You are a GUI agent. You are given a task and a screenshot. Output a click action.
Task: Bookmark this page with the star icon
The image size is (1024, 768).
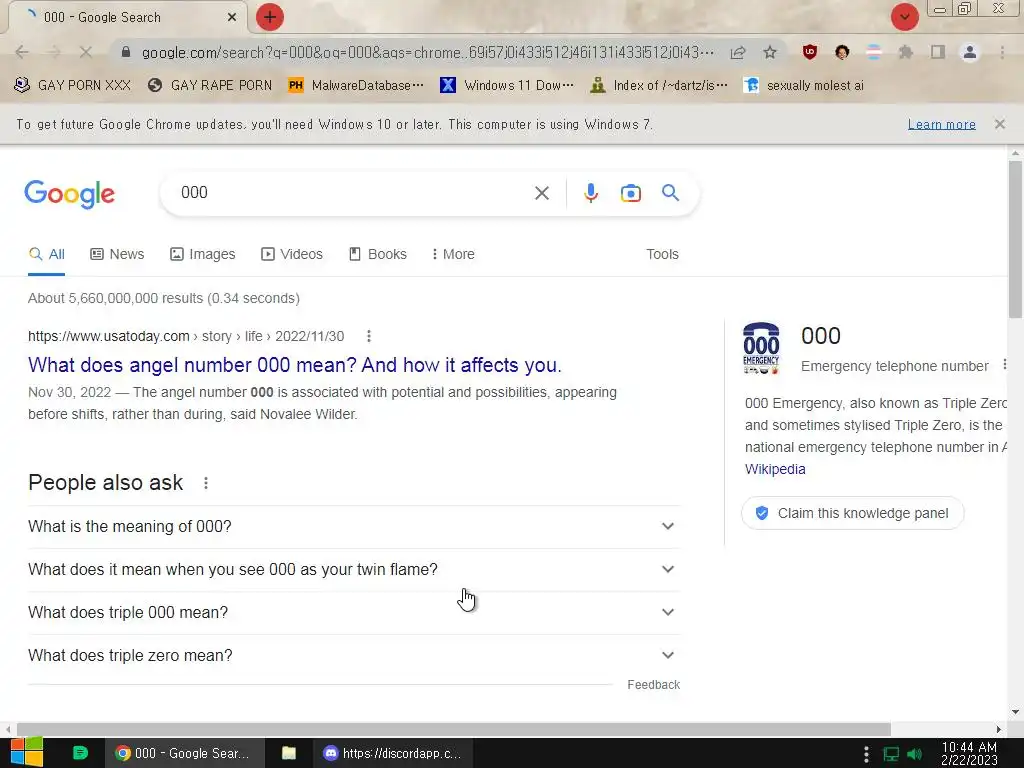point(770,52)
